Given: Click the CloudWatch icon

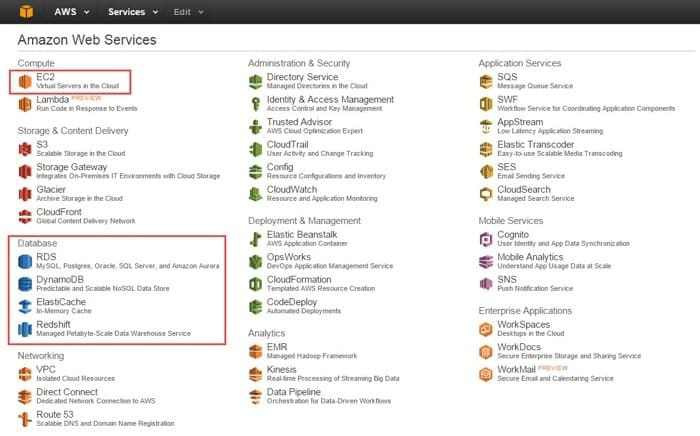Looking at the screenshot, I should point(255,194).
